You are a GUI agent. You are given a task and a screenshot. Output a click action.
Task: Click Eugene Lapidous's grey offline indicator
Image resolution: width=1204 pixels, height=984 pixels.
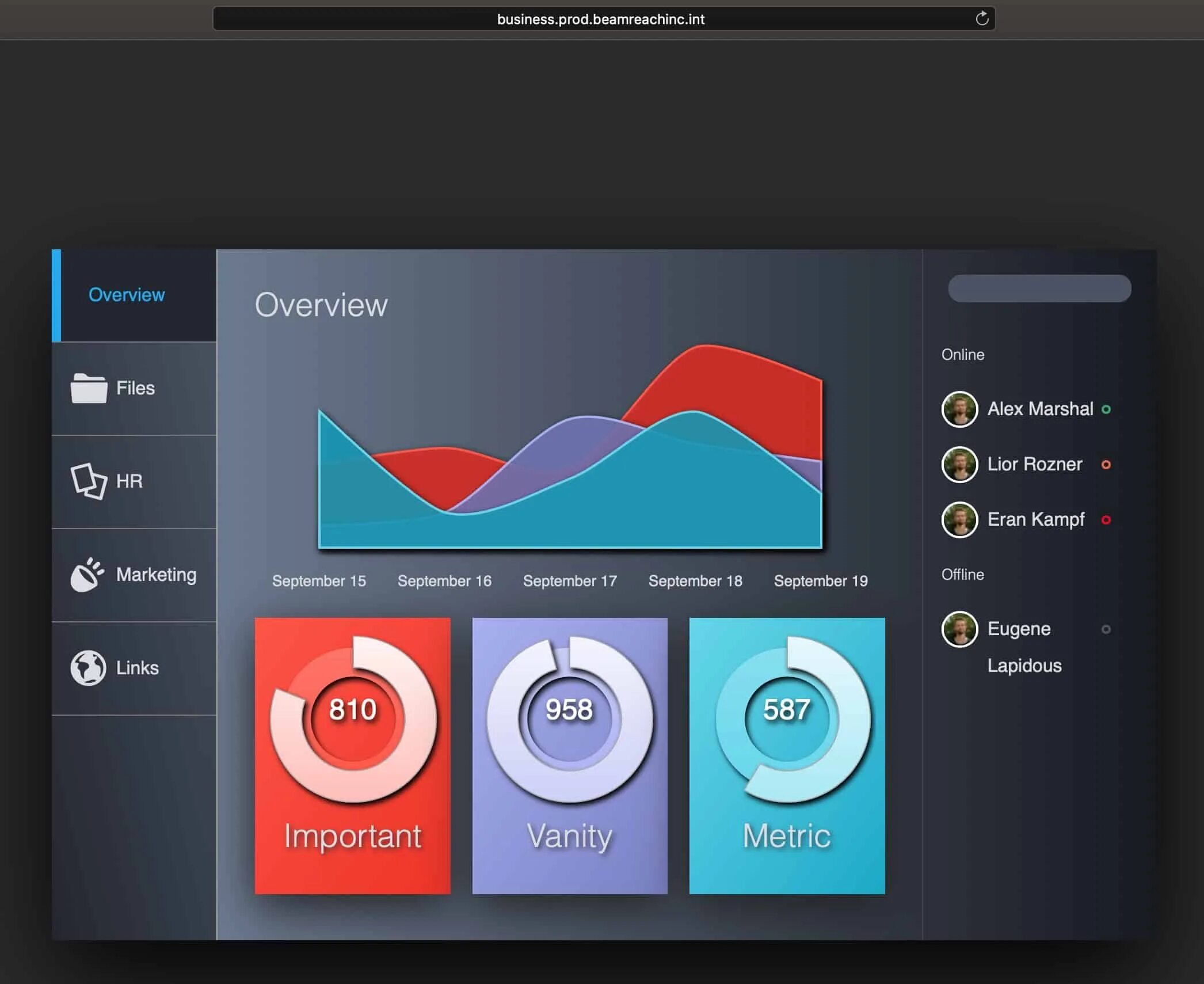pyautogui.click(x=1106, y=629)
